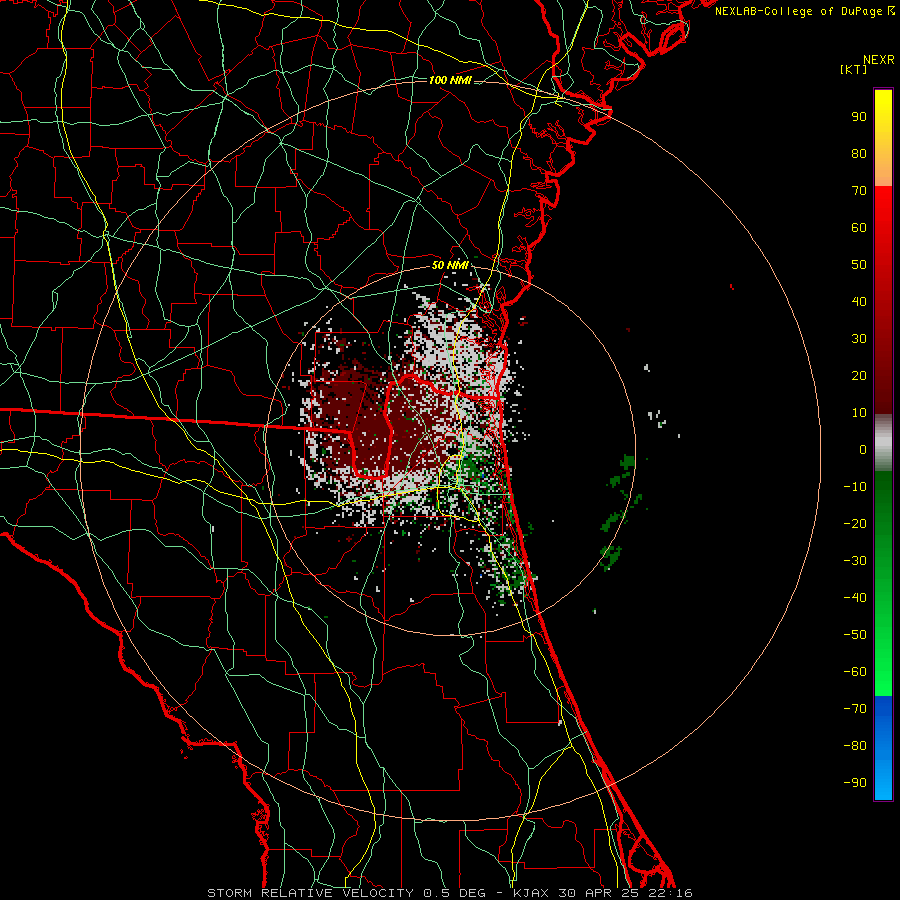Click the dark maroon segment near scale 20

pyautogui.click(x=883, y=376)
